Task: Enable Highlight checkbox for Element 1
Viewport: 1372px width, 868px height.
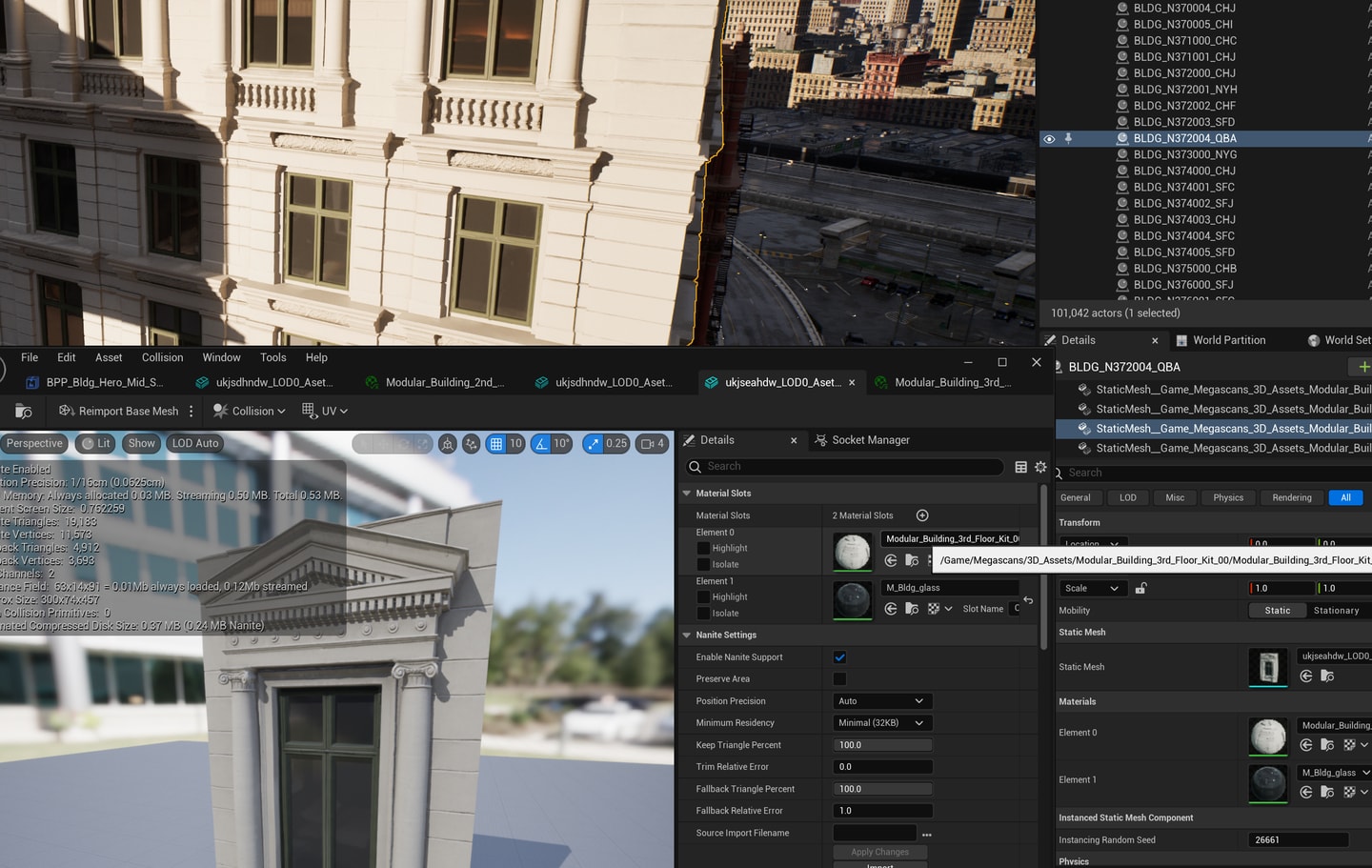Action: [703, 597]
